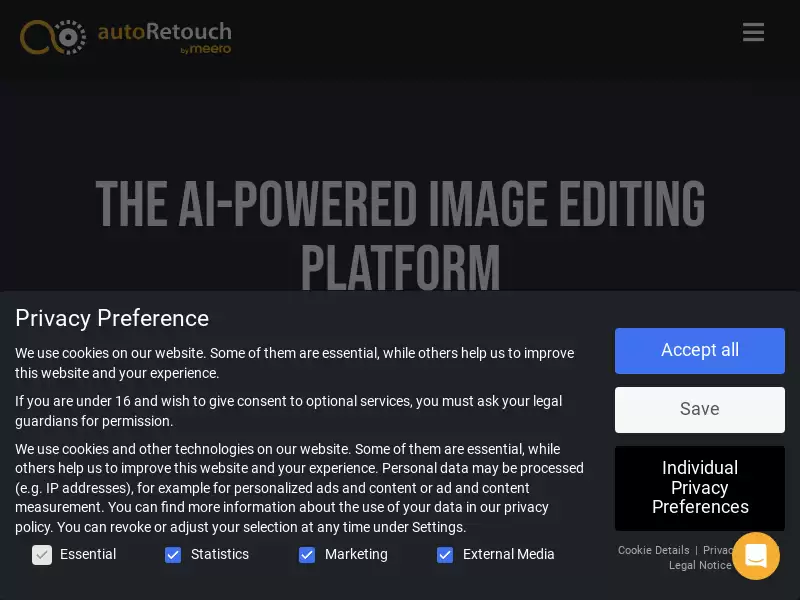
Task: Uncheck the Marketing cookies checkbox
Action: click(x=307, y=555)
